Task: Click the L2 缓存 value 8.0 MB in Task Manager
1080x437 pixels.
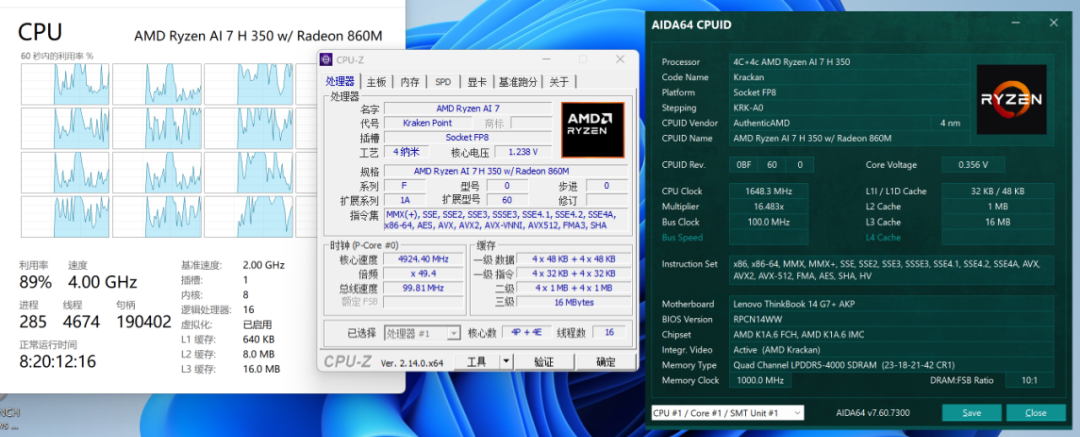Action: coord(259,354)
